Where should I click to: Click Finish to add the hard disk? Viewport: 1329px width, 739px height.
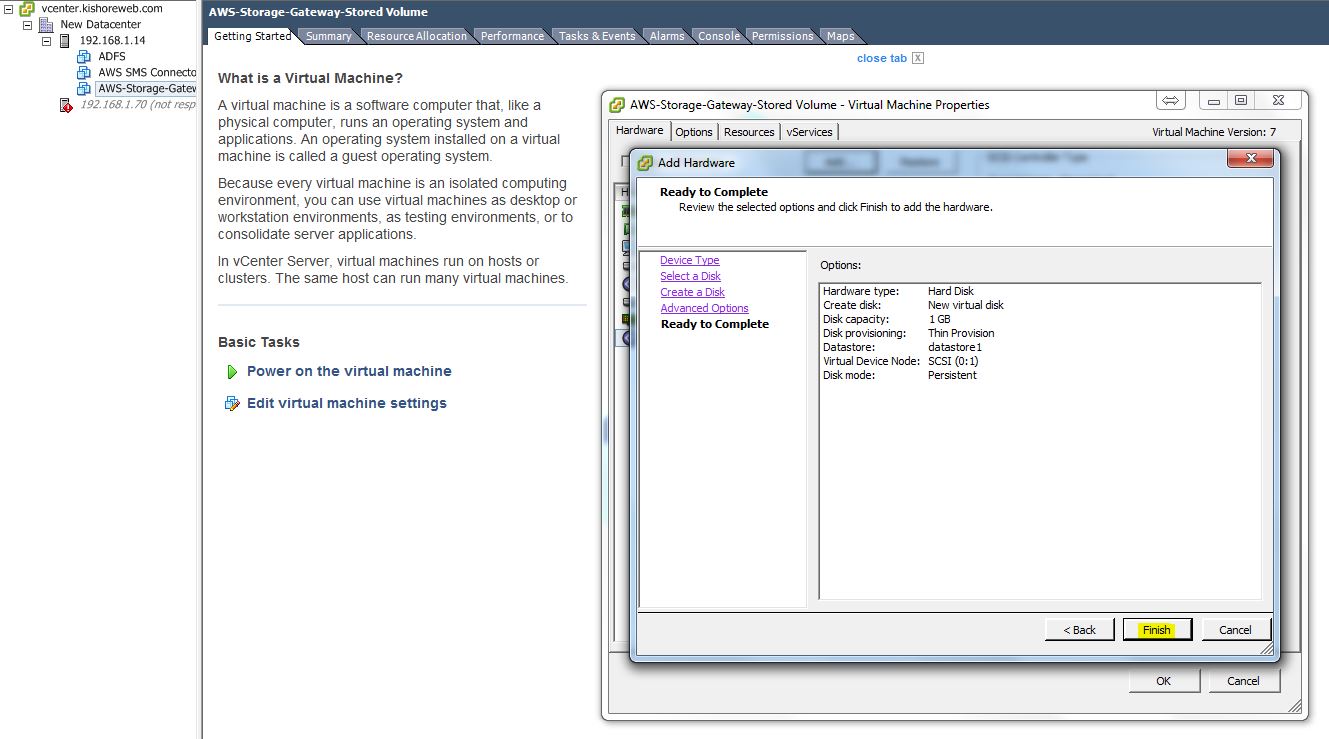[1156, 630]
